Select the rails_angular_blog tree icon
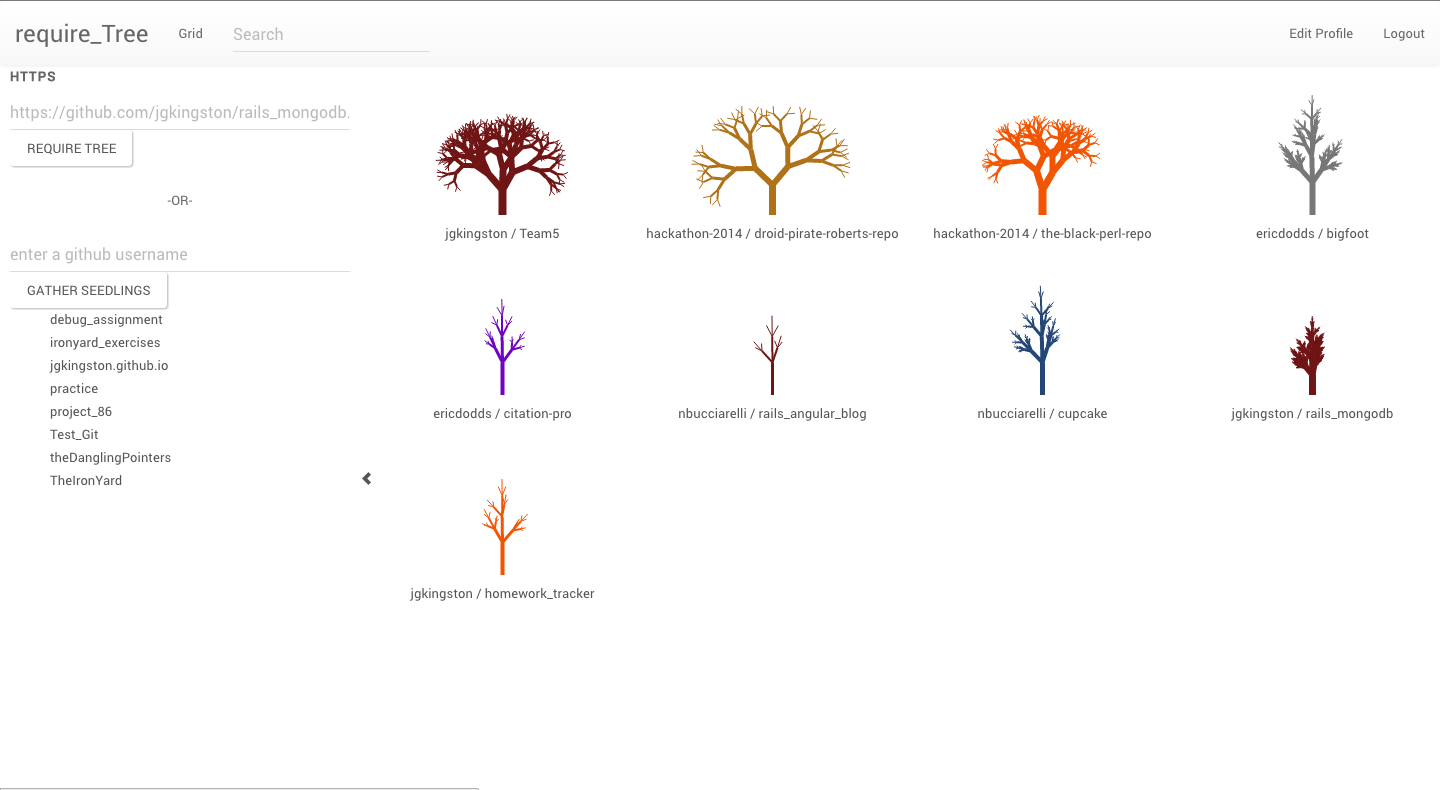 pyautogui.click(x=772, y=355)
